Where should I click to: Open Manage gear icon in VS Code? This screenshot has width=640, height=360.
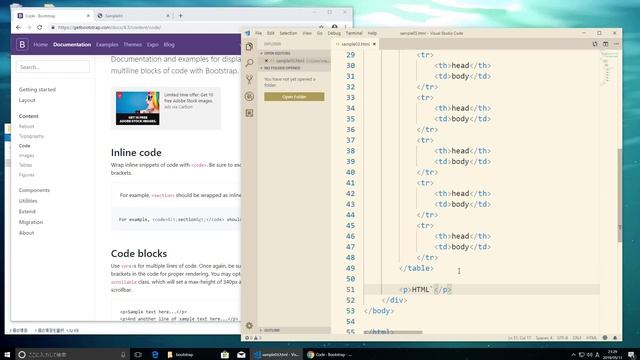coord(249,325)
